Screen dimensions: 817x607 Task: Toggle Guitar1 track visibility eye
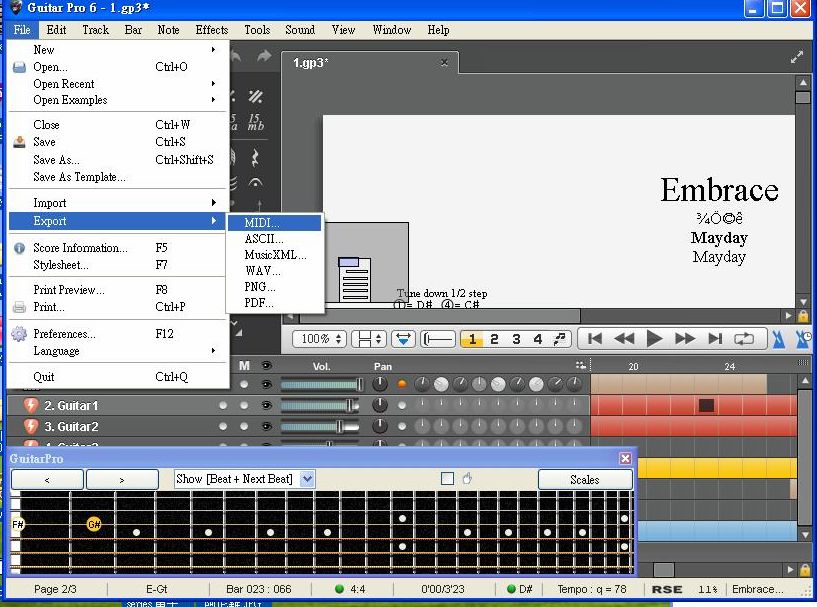click(x=266, y=405)
